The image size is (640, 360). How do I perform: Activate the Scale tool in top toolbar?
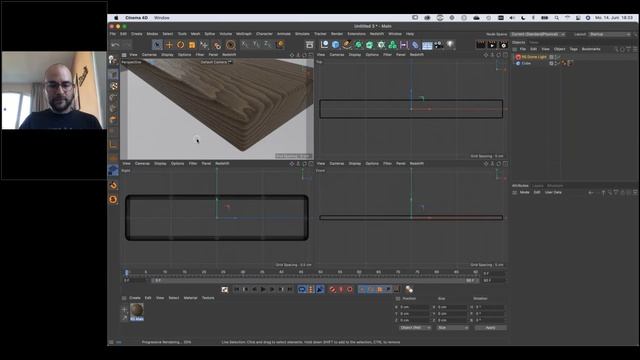click(x=192, y=45)
